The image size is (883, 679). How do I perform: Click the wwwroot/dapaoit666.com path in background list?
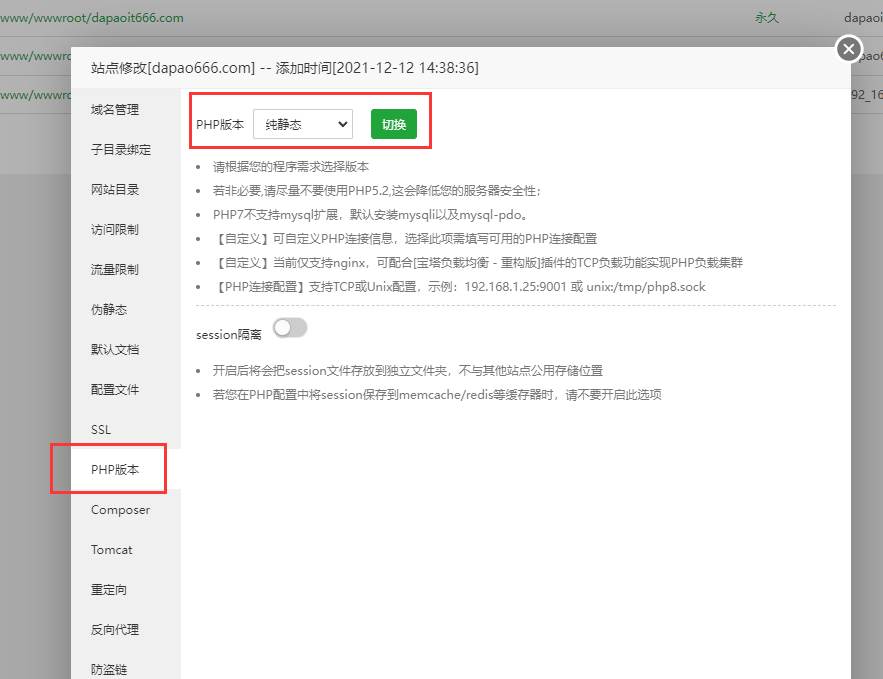click(x=92, y=17)
